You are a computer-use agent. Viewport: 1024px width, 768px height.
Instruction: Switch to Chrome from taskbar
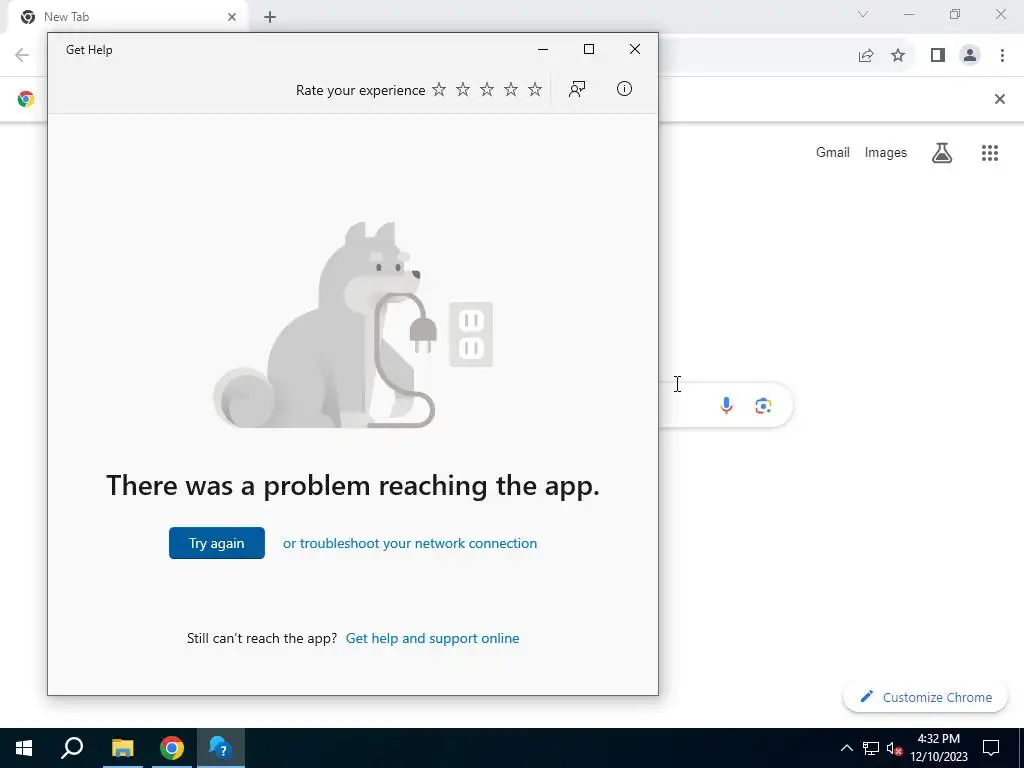172,748
